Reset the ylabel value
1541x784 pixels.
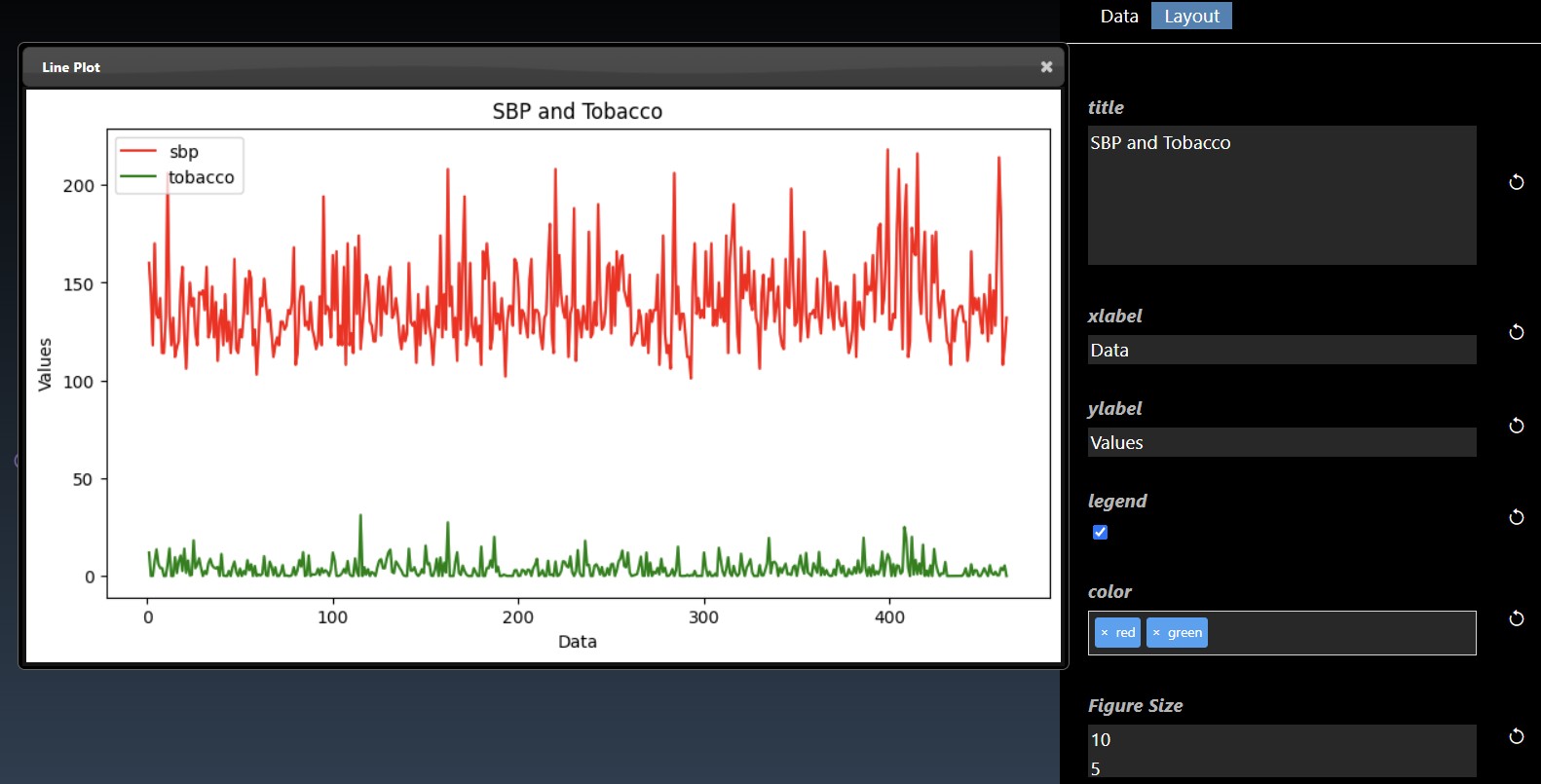pyautogui.click(x=1516, y=425)
